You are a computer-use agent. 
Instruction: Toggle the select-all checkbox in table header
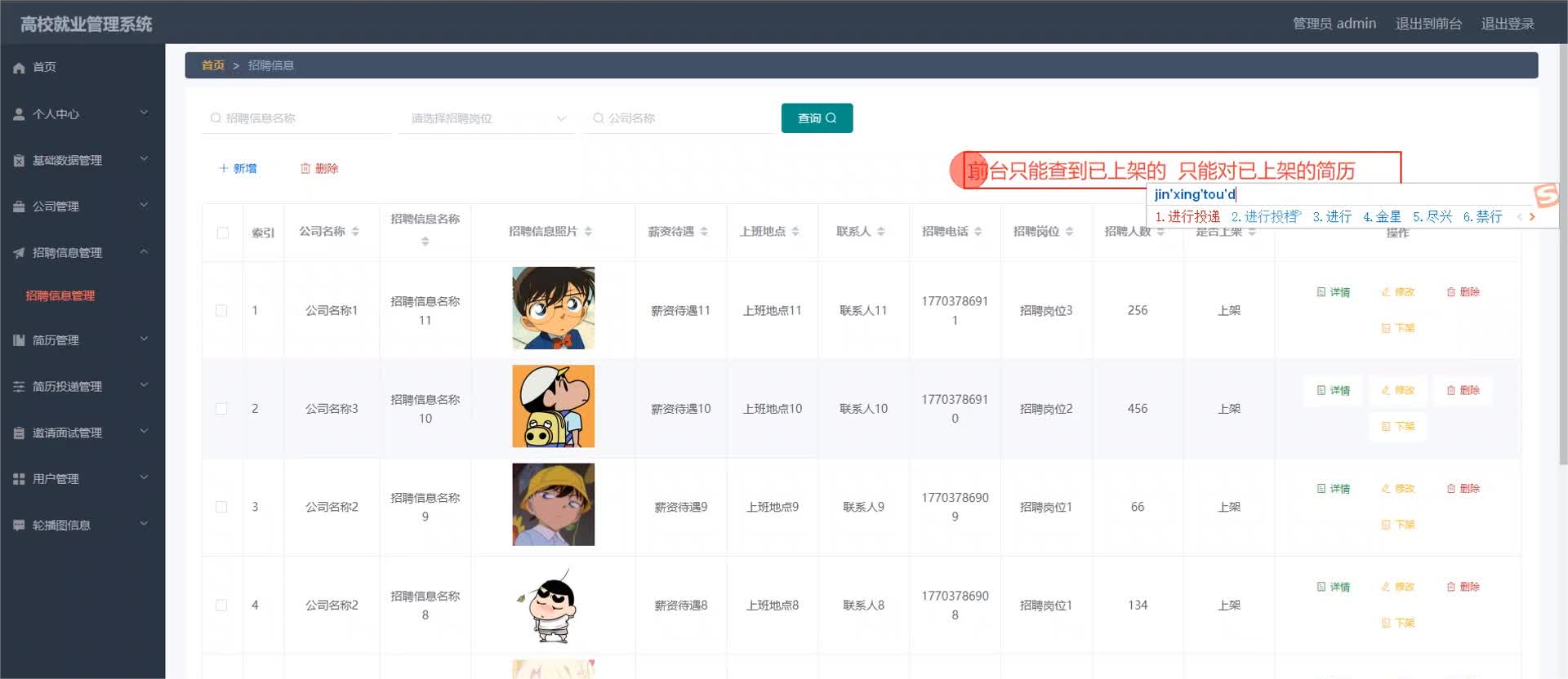click(222, 233)
